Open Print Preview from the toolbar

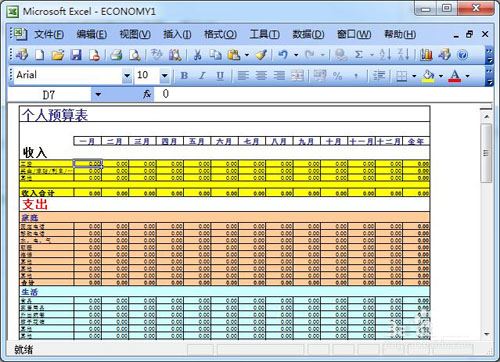pyautogui.click(x=134, y=55)
